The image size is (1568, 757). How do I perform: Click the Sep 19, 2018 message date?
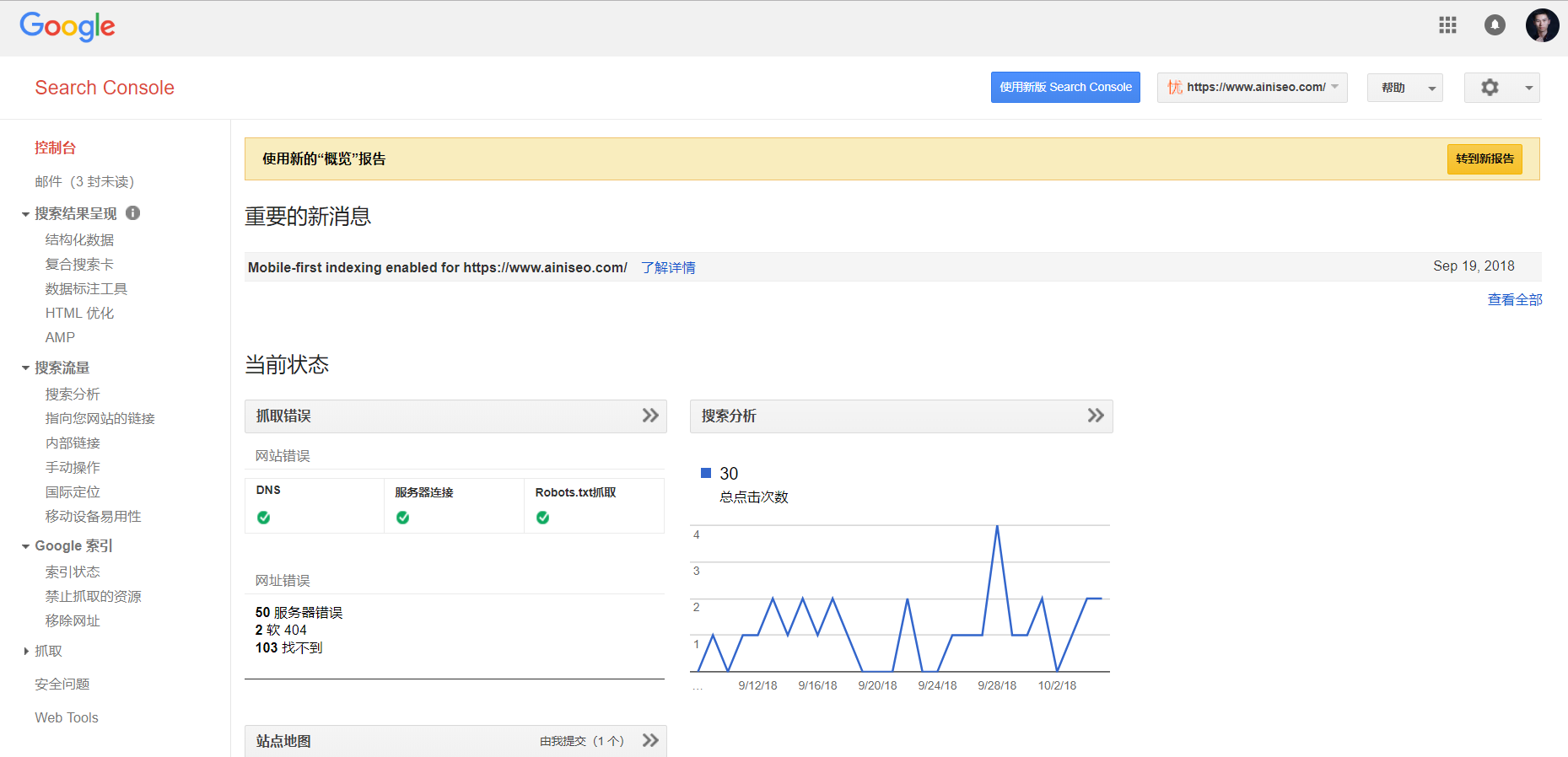[x=1474, y=266]
